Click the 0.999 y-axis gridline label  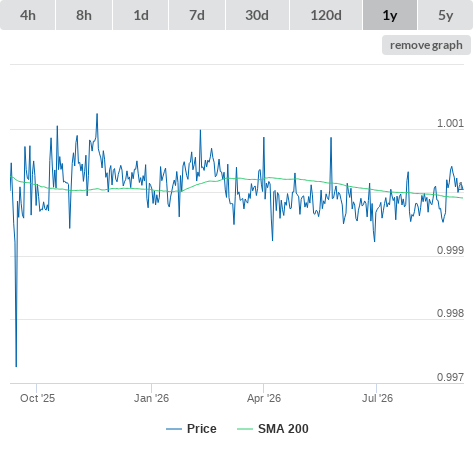pos(450,250)
